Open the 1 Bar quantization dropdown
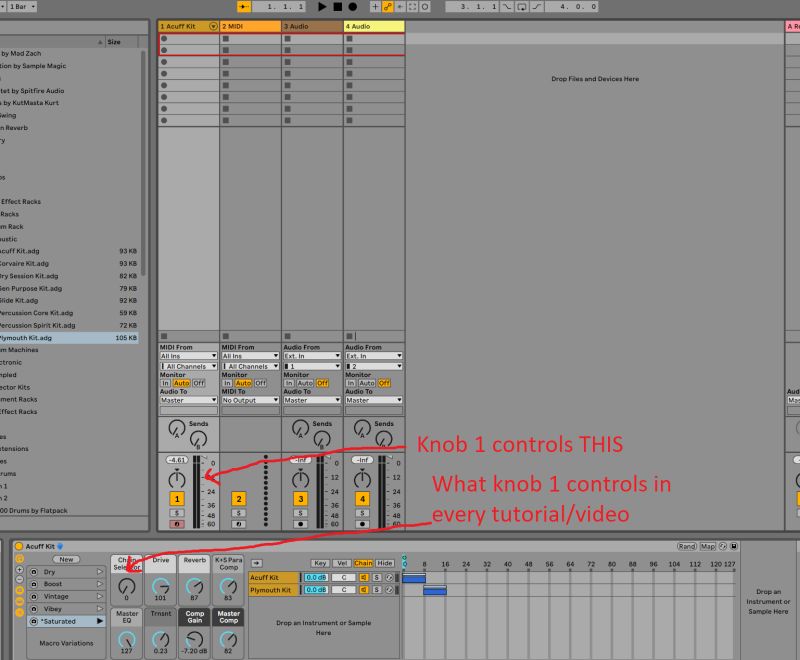 pyautogui.click(x=22, y=6)
